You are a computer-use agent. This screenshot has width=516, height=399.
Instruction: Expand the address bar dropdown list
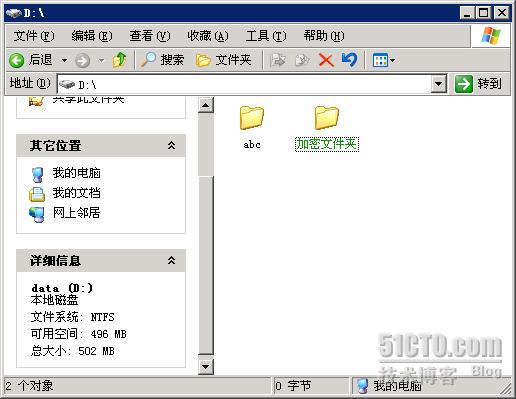click(439, 84)
